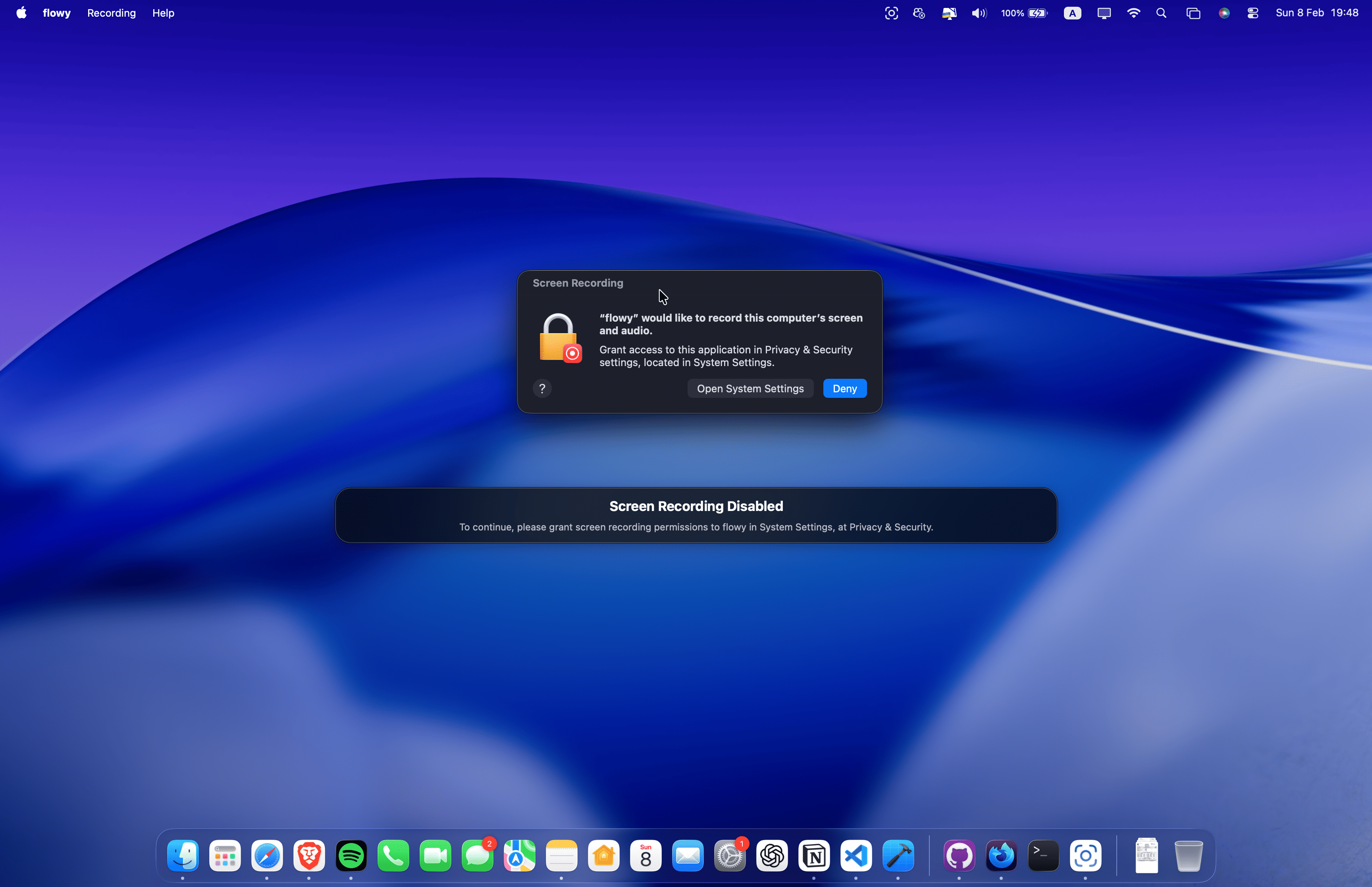Click the volume icon in menu bar
This screenshot has height=887, width=1372.
(x=978, y=13)
